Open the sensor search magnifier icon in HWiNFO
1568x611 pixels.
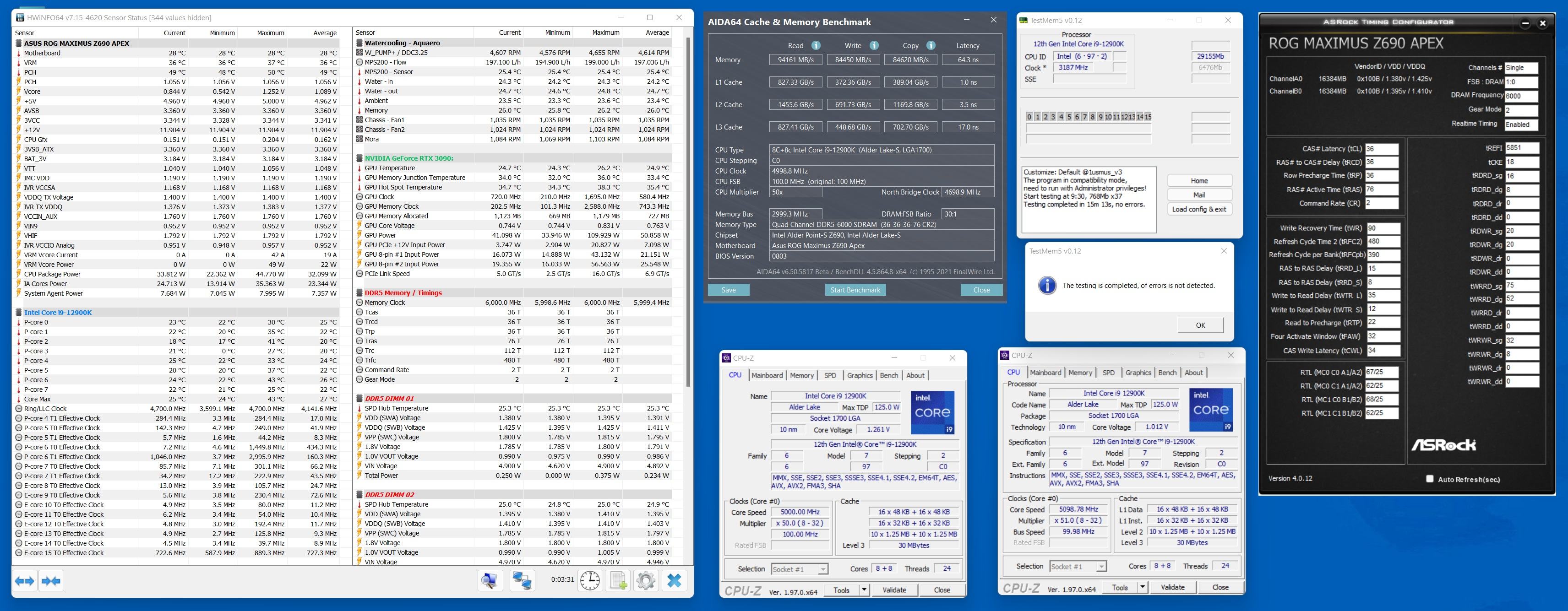(490, 581)
